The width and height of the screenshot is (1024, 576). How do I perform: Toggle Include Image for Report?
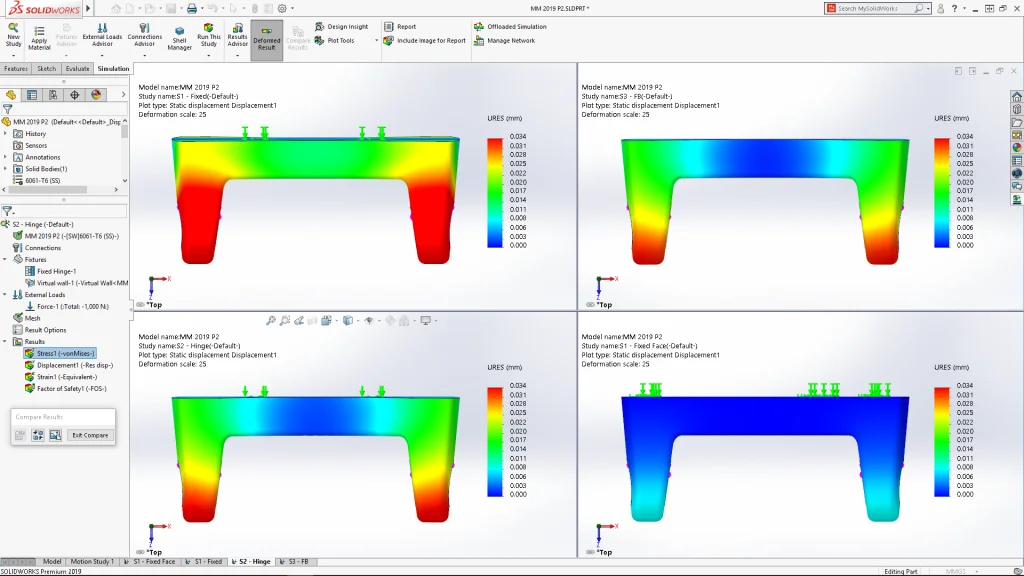pyautogui.click(x=430, y=41)
